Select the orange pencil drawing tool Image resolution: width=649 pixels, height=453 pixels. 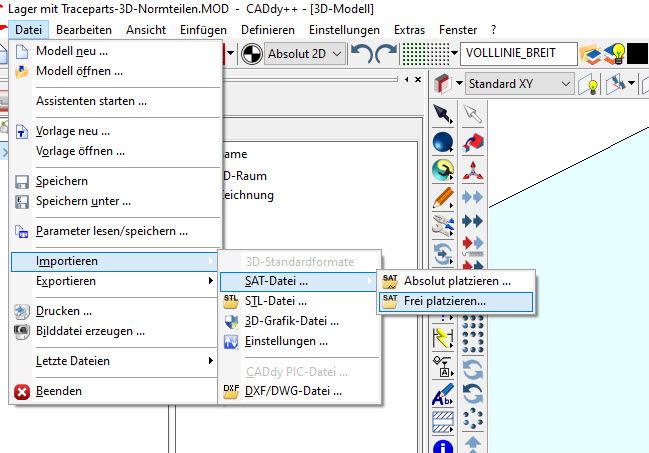pos(443,198)
